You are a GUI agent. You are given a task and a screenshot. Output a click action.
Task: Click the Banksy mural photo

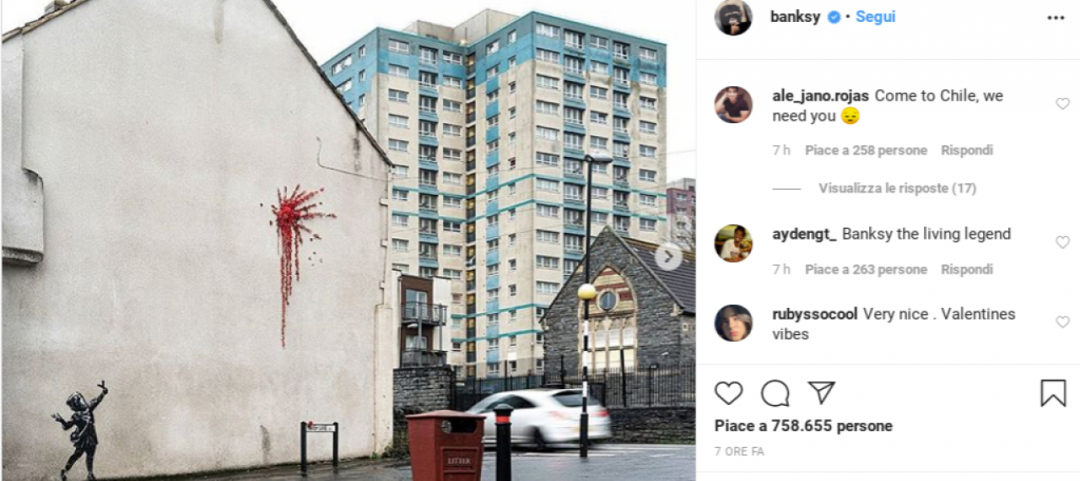pos(348,240)
